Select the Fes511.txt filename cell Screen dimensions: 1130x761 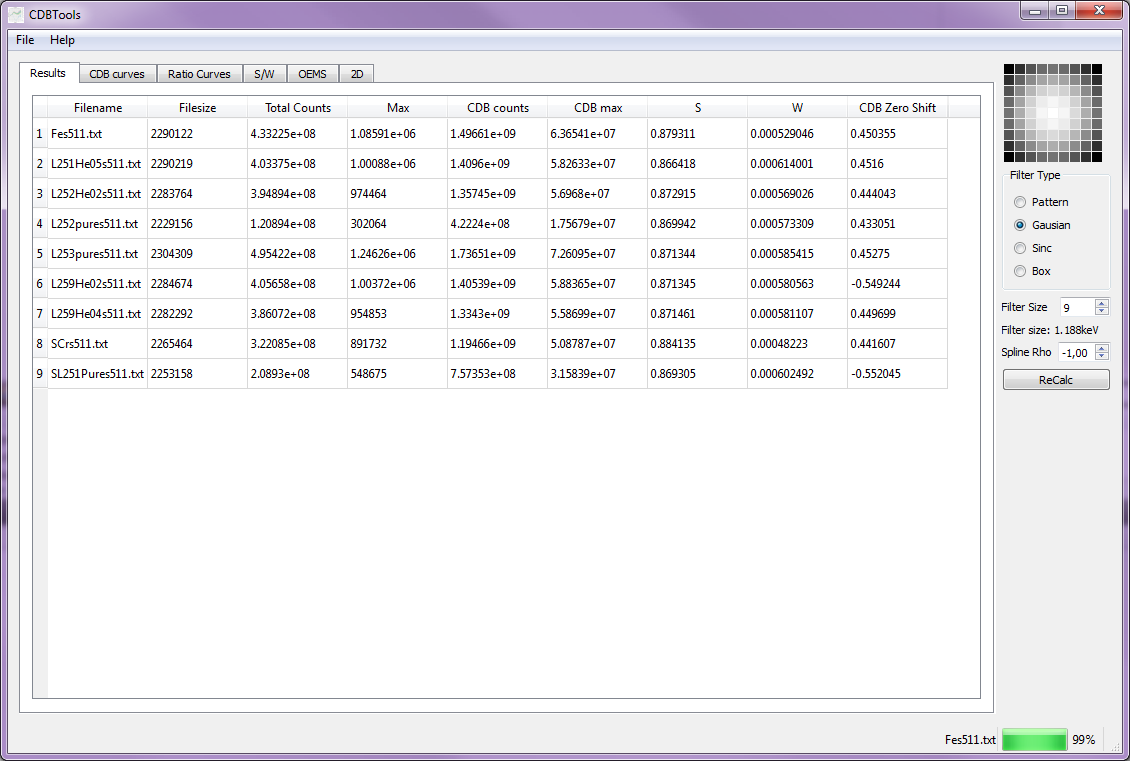click(x=97, y=133)
